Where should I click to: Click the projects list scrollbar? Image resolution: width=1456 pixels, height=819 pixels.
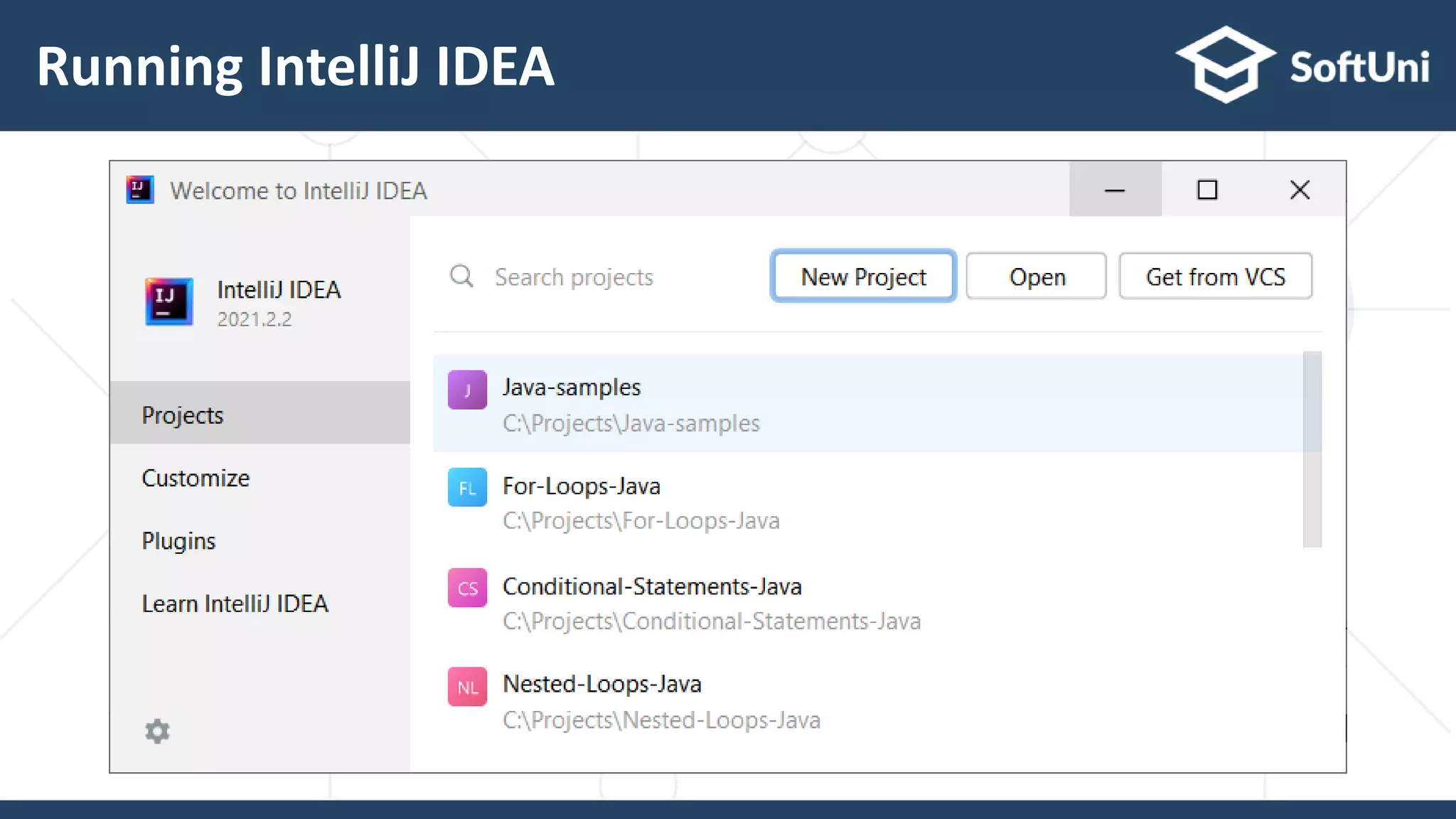(x=1312, y=449)
